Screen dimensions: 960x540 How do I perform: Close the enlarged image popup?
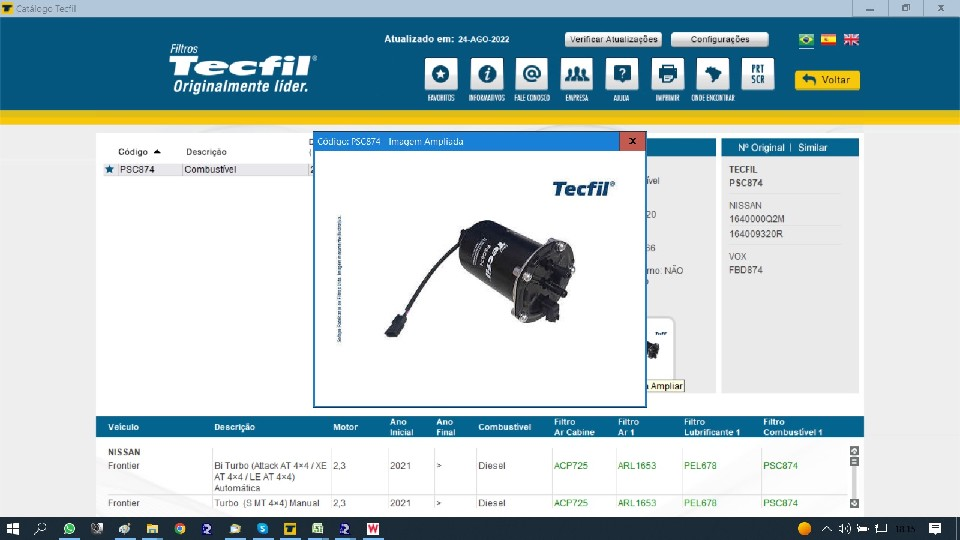(x=632, y=142)
